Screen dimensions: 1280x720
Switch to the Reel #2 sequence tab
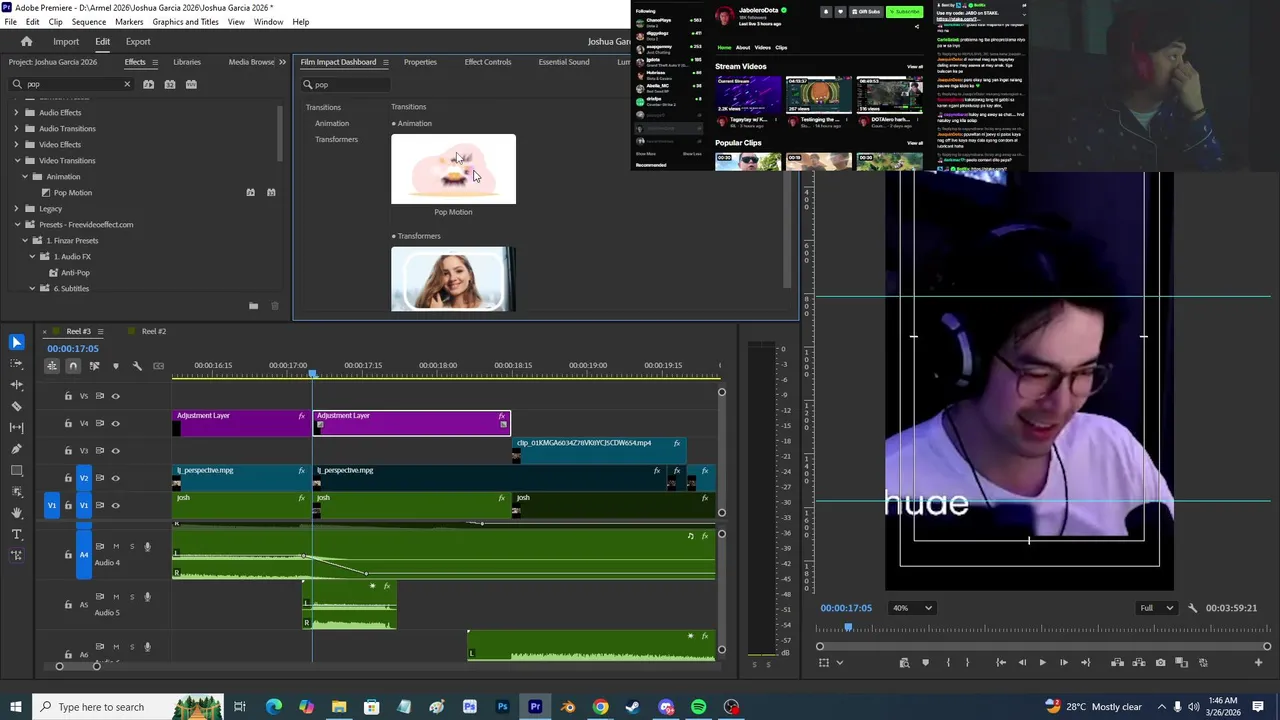[153, 331]
